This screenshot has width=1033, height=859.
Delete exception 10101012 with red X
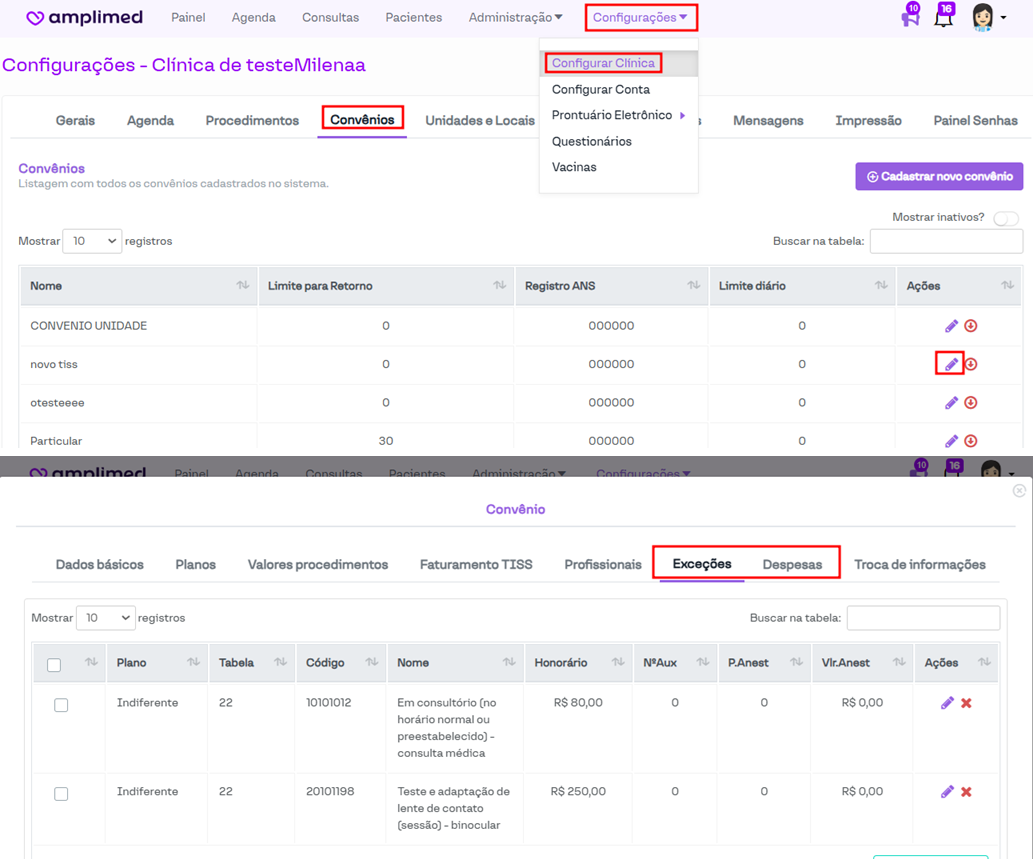966,703
